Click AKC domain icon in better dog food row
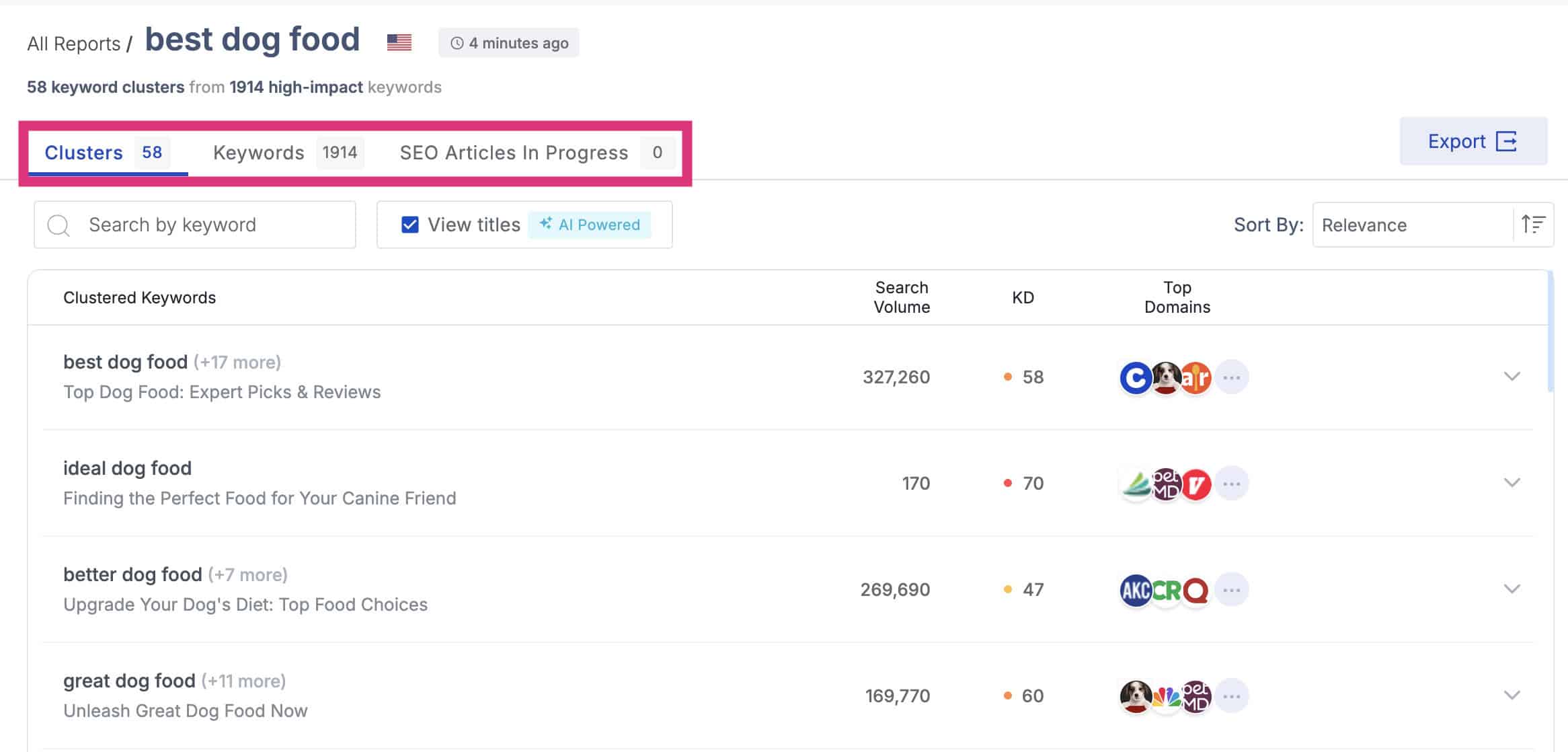Viewport: 1568px width, 752px height. 1136,590
